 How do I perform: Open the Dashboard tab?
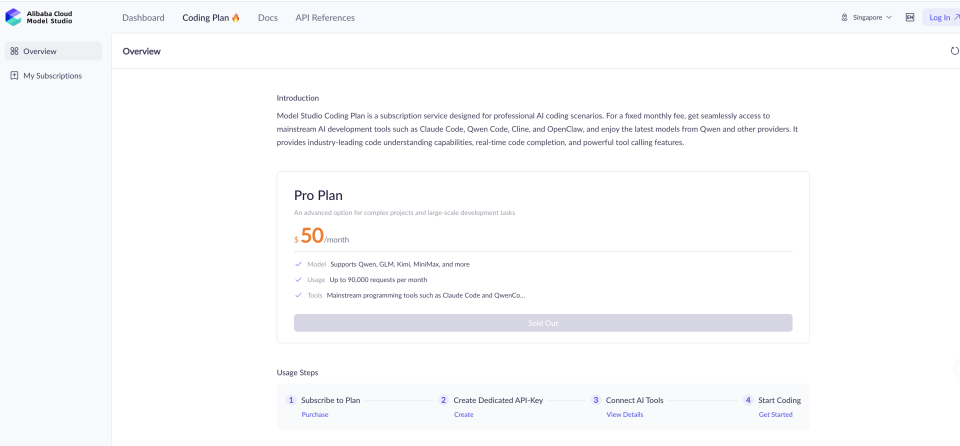point(143,18)
